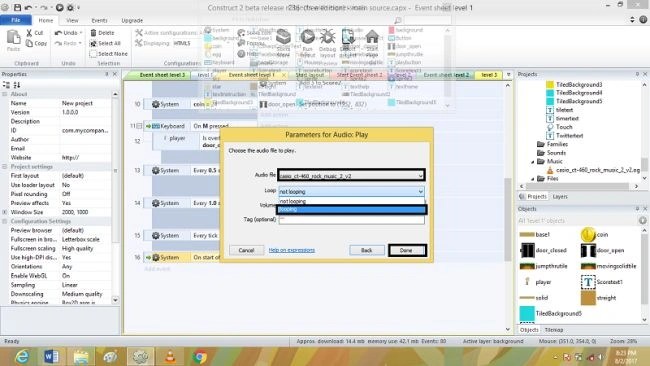Open File Explorer from the taskbar

point(81,356)
